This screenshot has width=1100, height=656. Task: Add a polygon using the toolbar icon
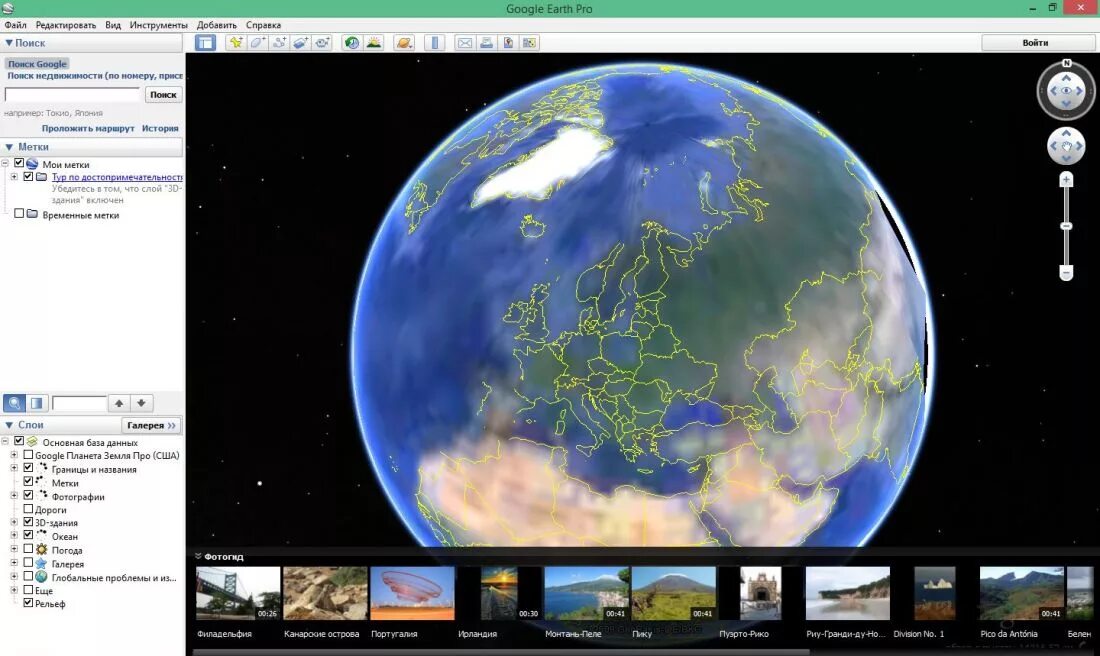click(x=257, y=43)
